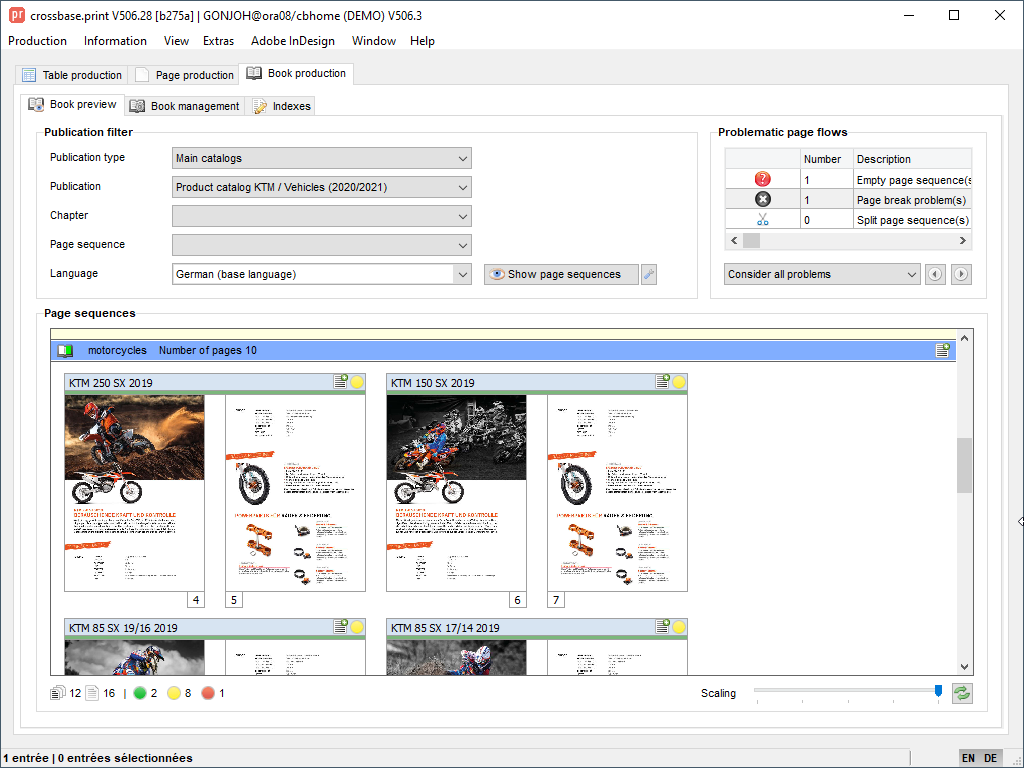Select the Book preview tab

click(x=72, y=104)
